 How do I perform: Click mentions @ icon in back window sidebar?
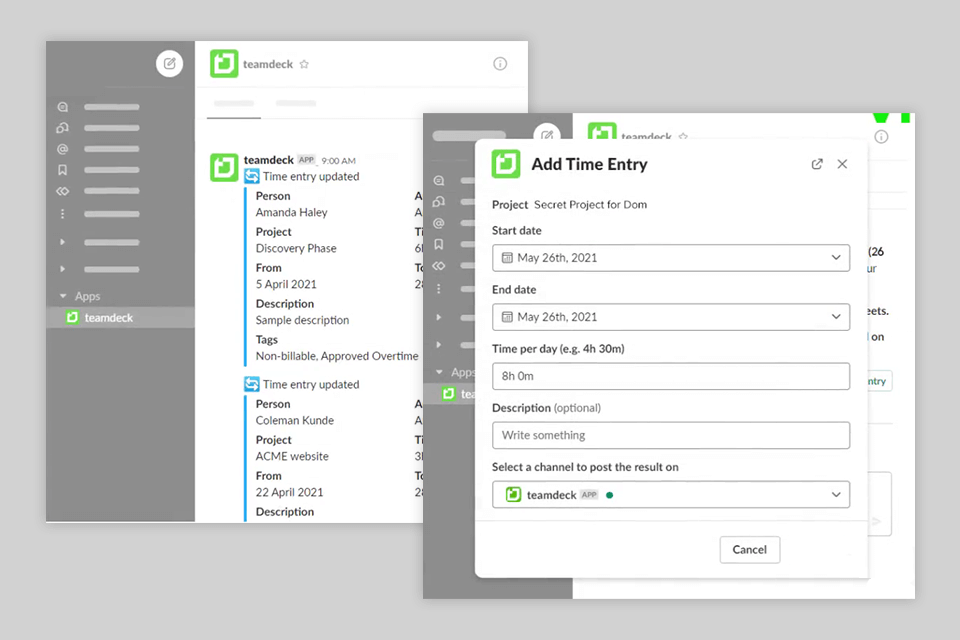click(62, 149)
